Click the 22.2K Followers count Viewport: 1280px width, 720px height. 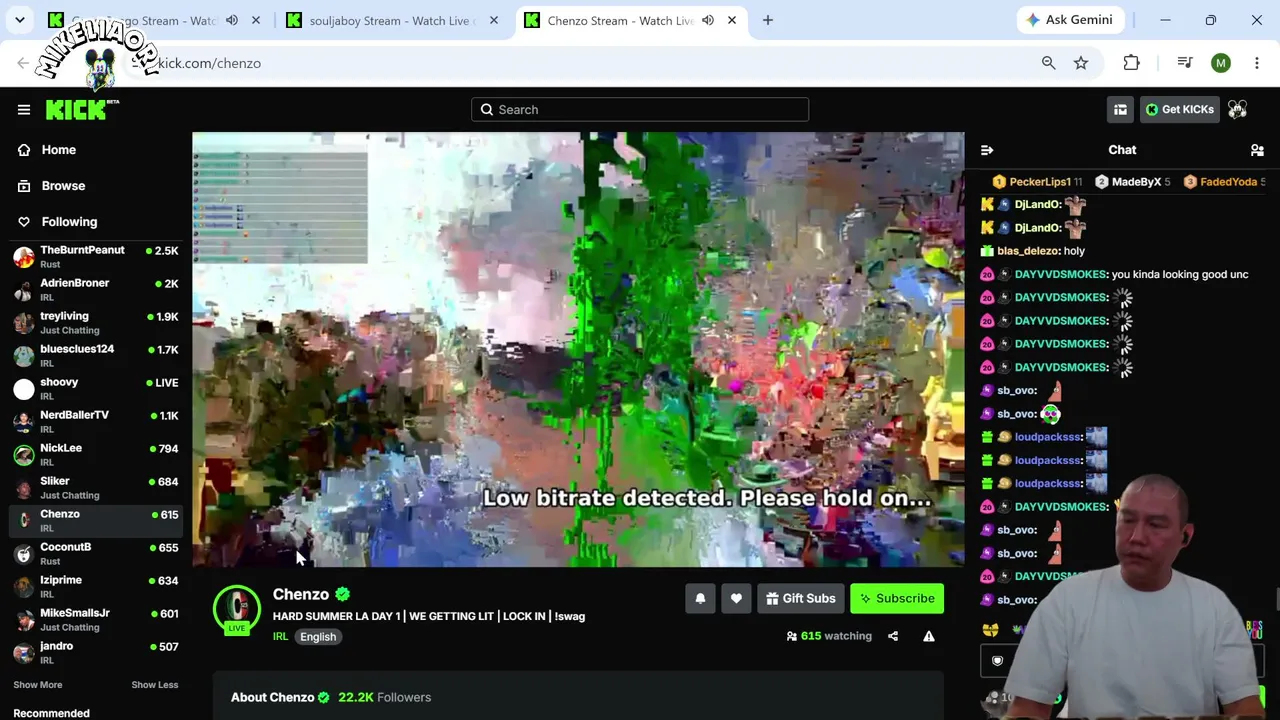[x=384, y=697]
